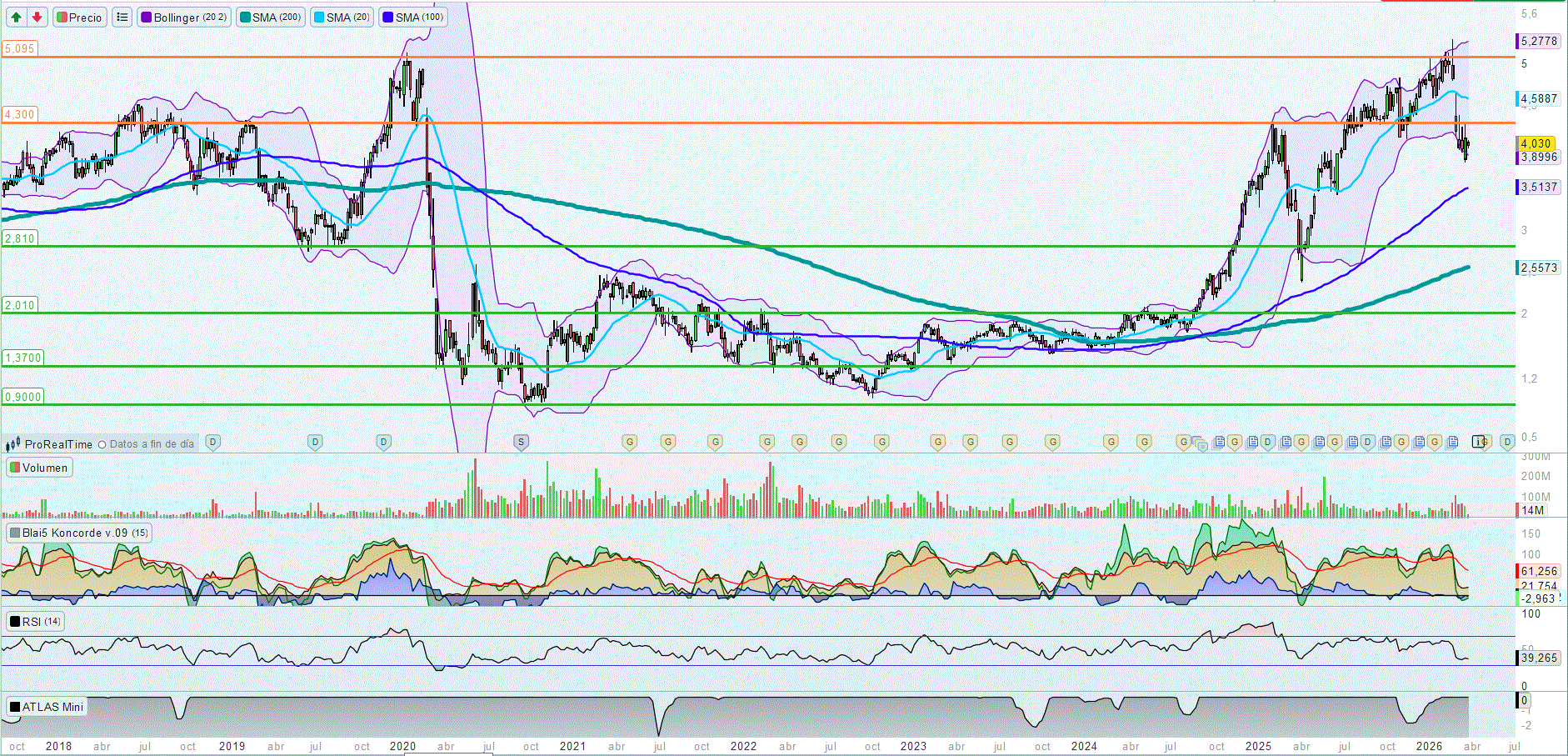This screenshot has width=1568, height=756.
Task: Select the 2,810 green support level label
Action: pos(19,238)
